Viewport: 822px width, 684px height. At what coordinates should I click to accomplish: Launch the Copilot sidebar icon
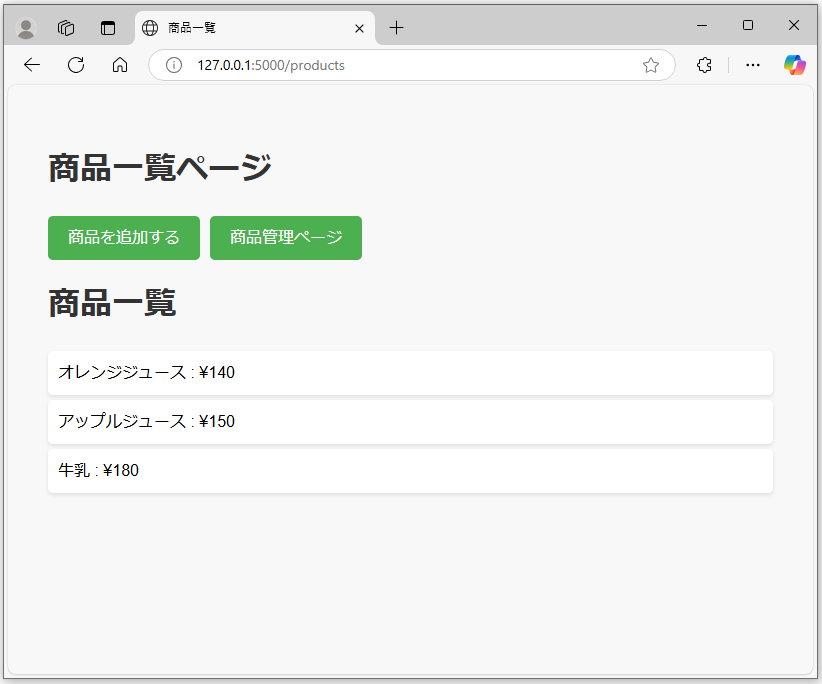point(795,65)
